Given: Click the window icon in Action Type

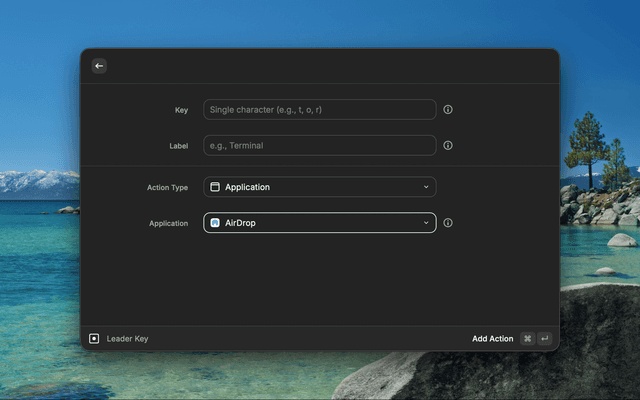Looking at the screenshot, I should (215, 187).
